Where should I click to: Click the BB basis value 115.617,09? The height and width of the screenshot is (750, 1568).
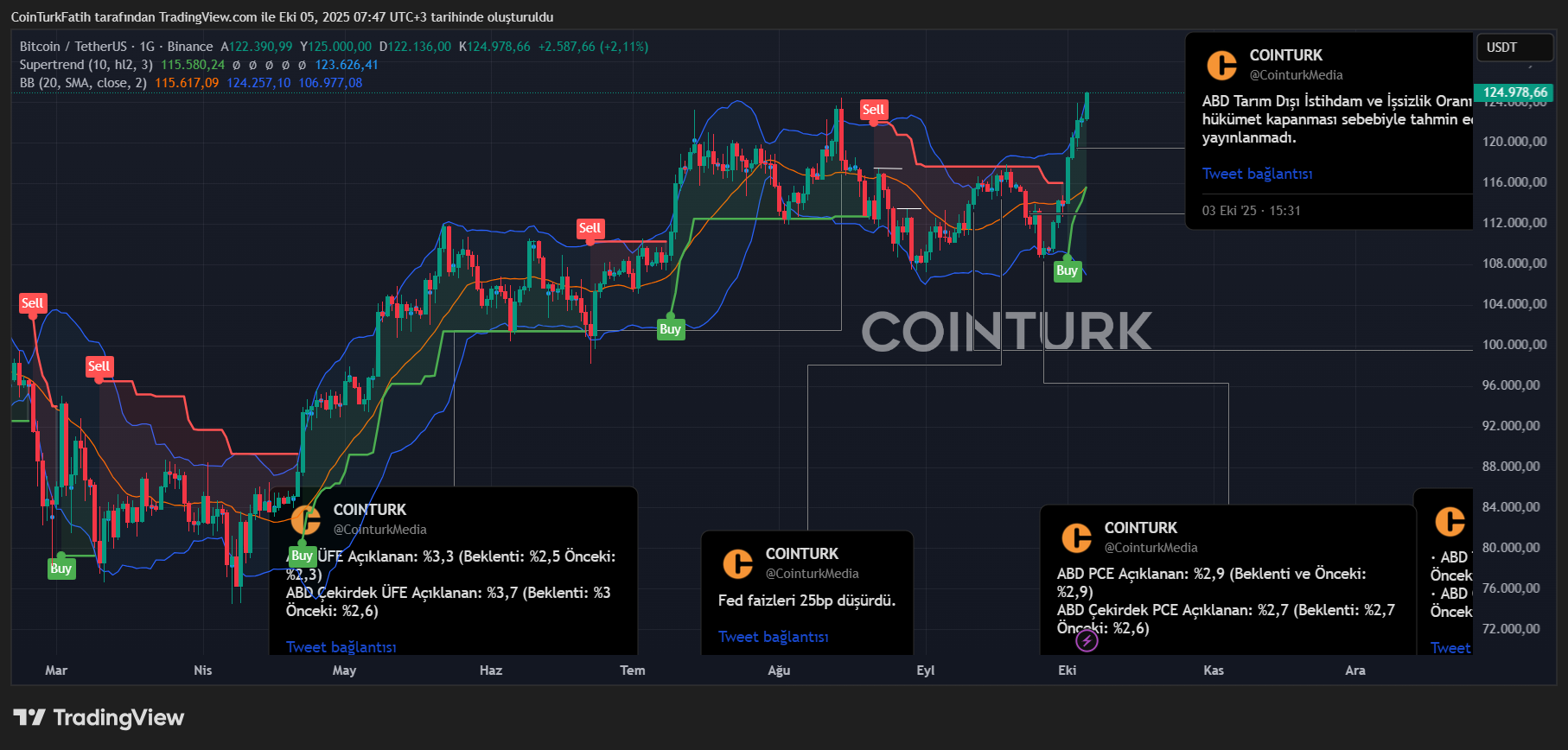[x=187, y=83]
